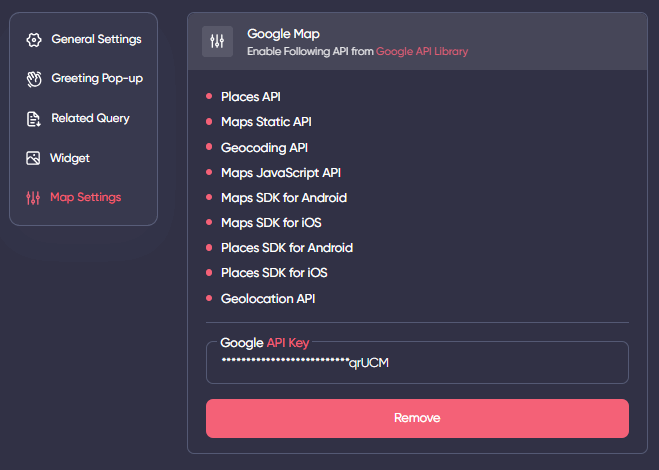Focus the Google API Key field
The height and width of the screenshot is (470, 659).
[x=417, y=363]
